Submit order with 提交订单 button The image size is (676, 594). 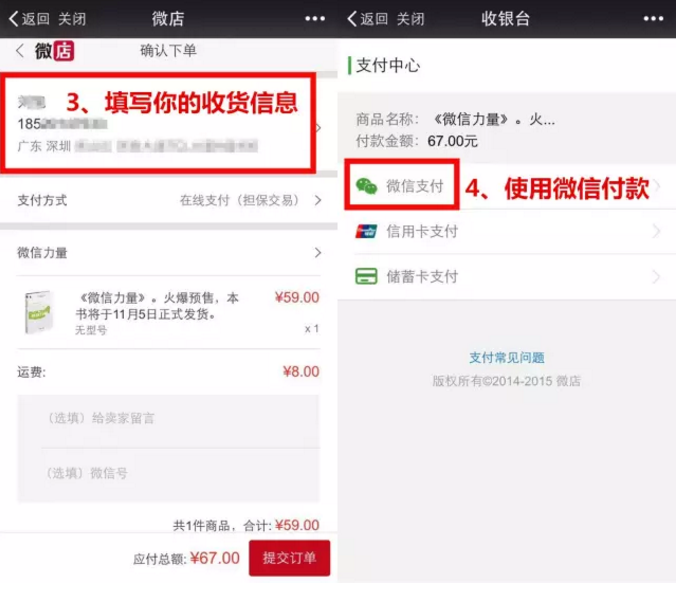(289, 558)
